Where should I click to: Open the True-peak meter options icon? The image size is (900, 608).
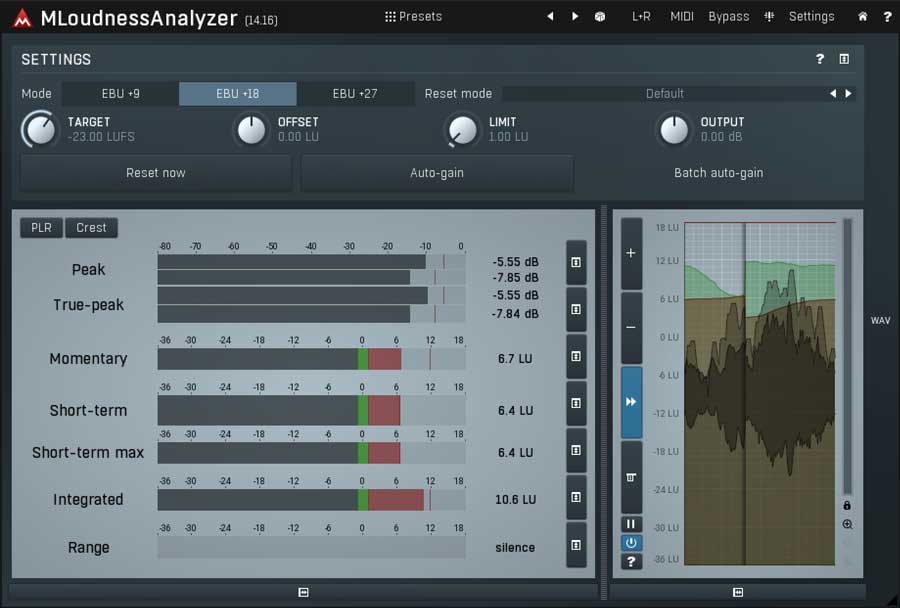tap(576, 309)
